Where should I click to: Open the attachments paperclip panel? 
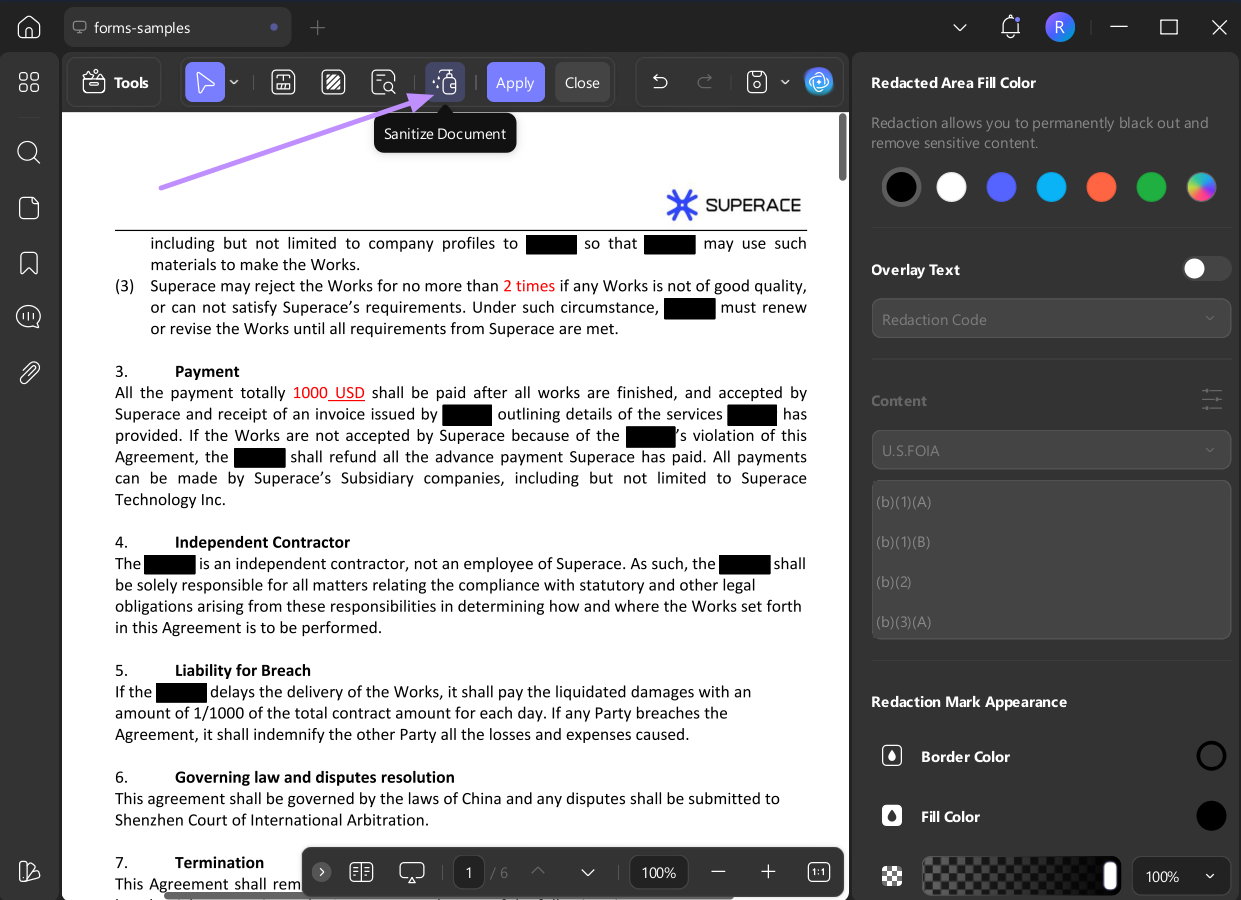click(29, 373)
